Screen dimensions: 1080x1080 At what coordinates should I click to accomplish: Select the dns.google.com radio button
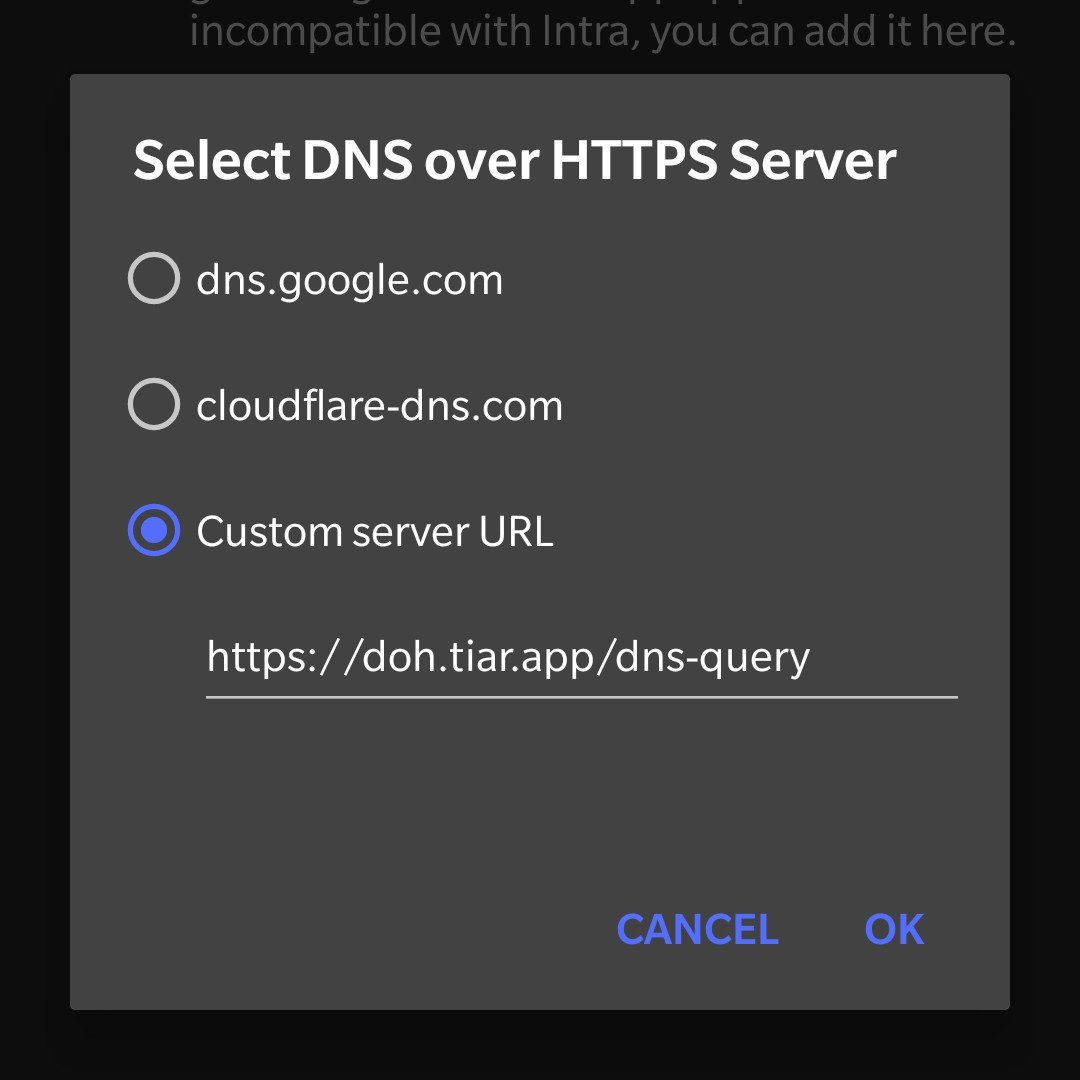(x=154, y=279)
